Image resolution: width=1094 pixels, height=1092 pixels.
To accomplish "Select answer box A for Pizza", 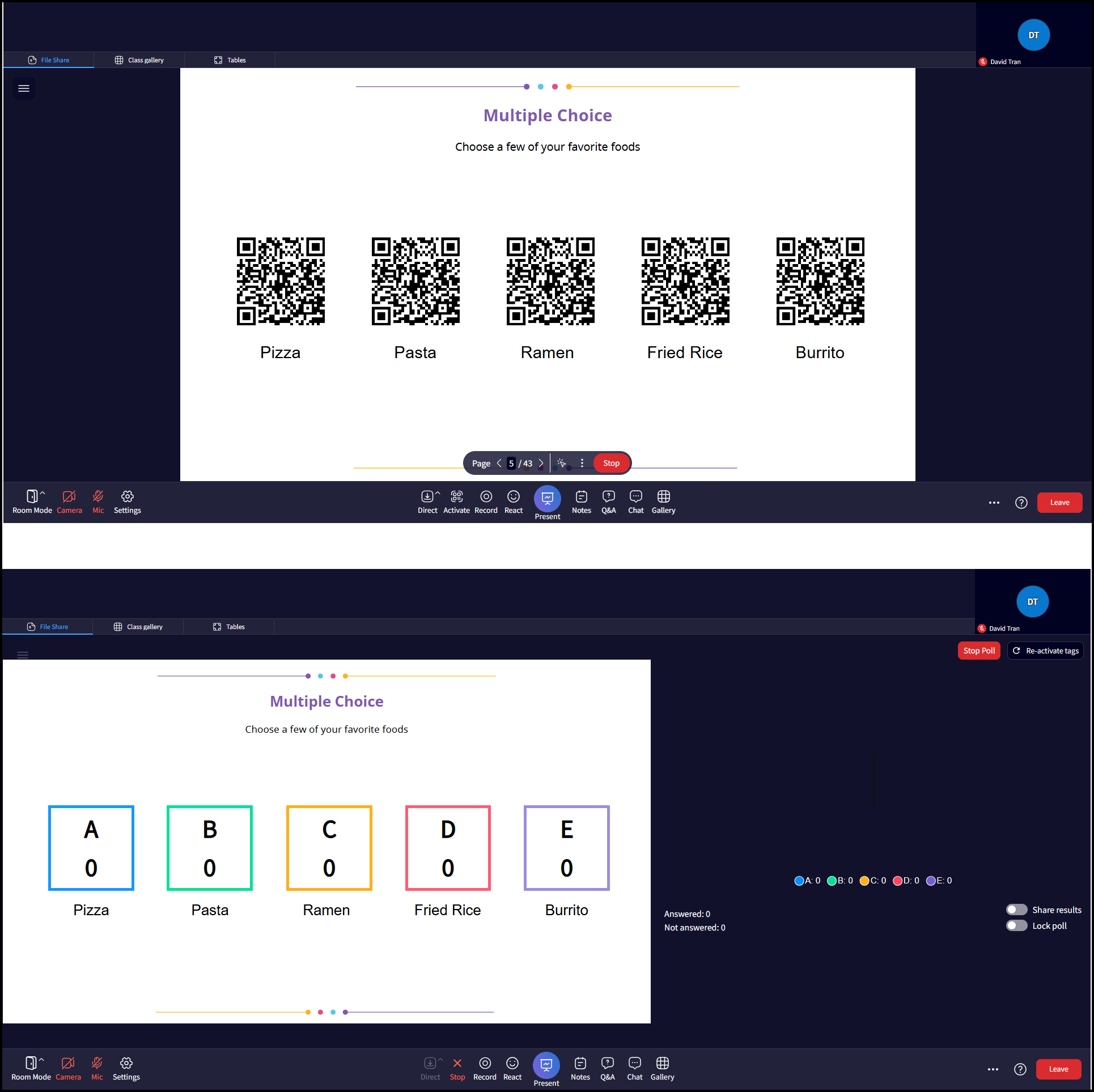I will click(x=91, y=848).
